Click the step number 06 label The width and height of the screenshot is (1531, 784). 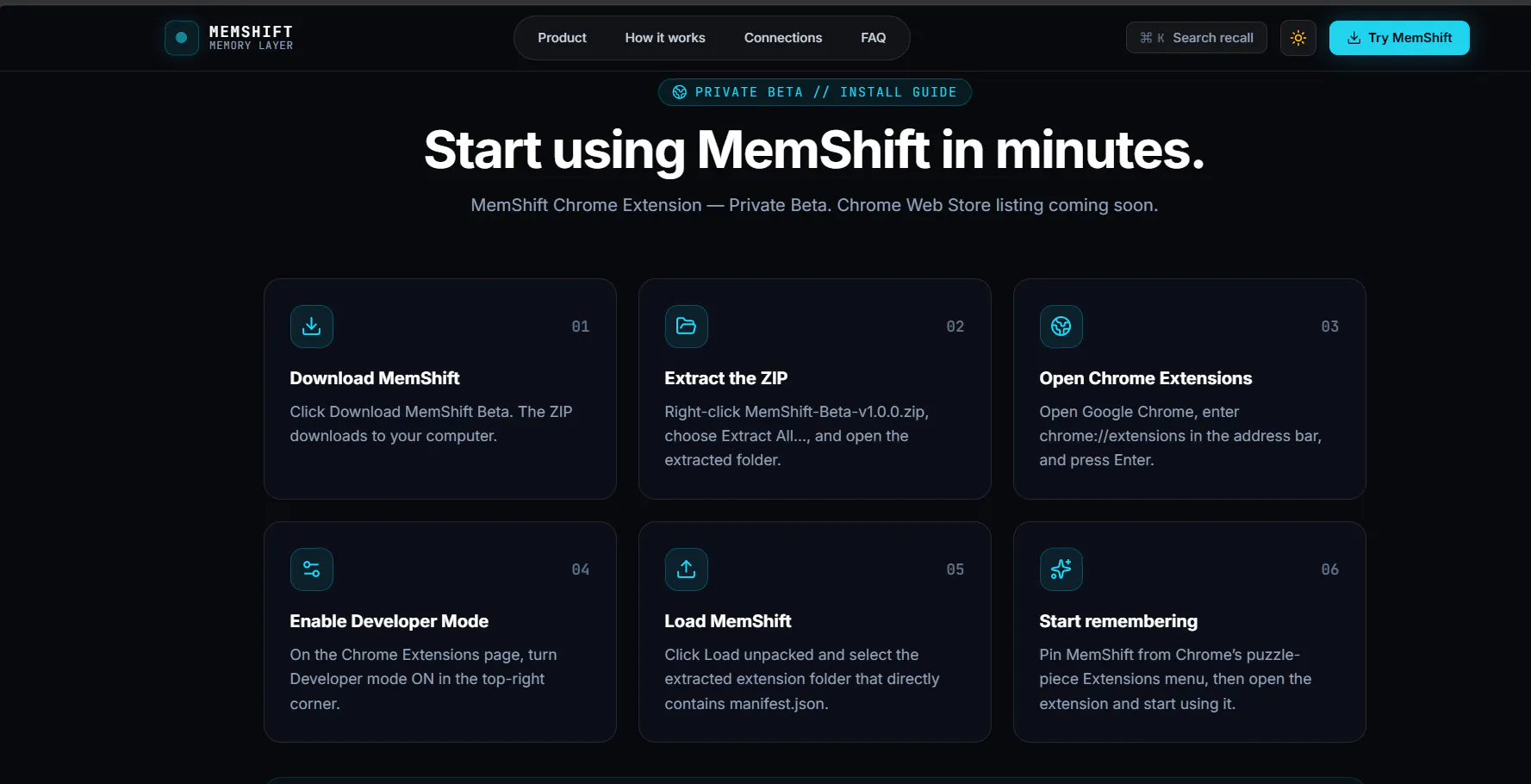click(1330, 569)
